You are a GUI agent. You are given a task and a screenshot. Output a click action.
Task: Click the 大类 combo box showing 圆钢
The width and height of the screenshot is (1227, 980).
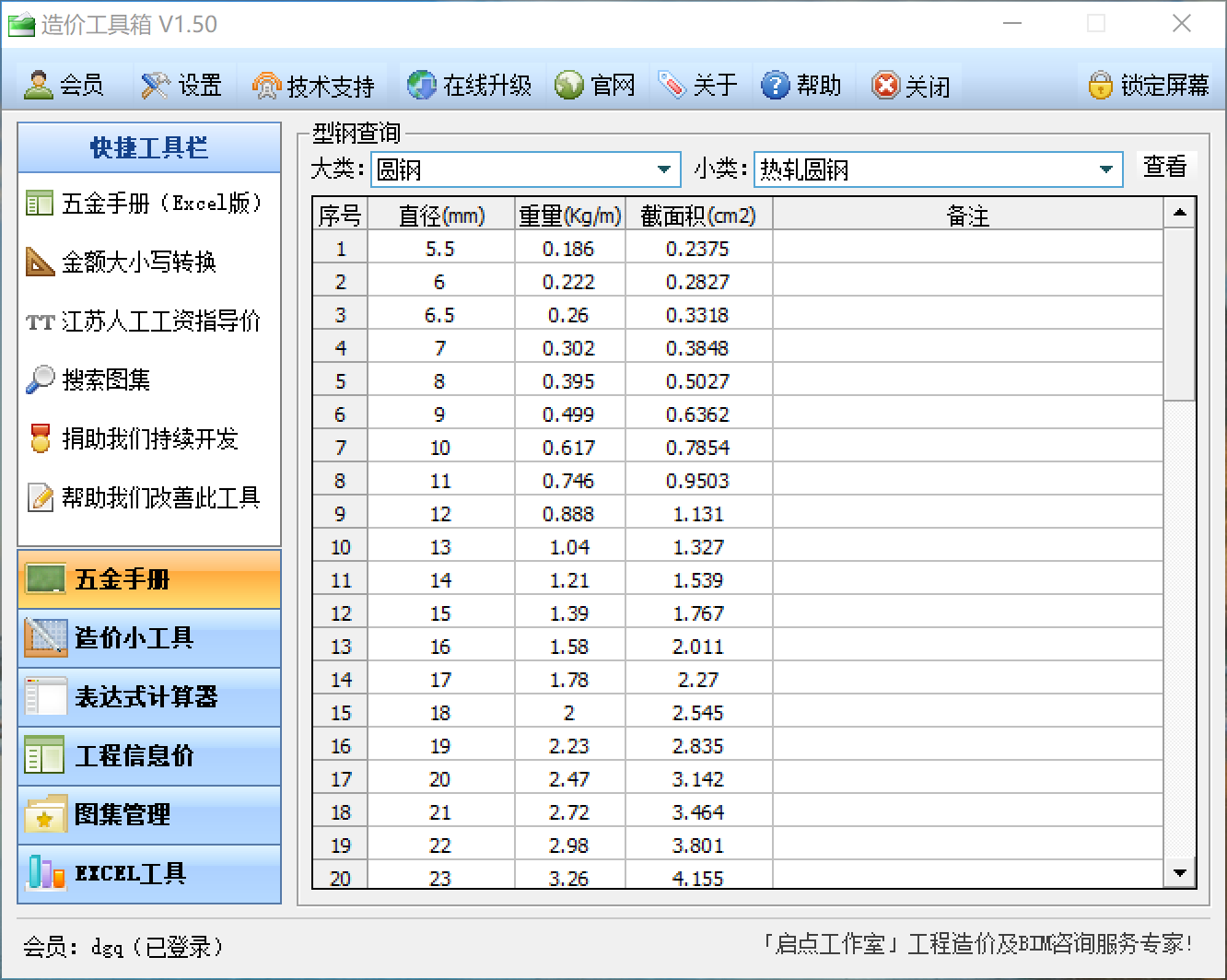coord(525,169)
